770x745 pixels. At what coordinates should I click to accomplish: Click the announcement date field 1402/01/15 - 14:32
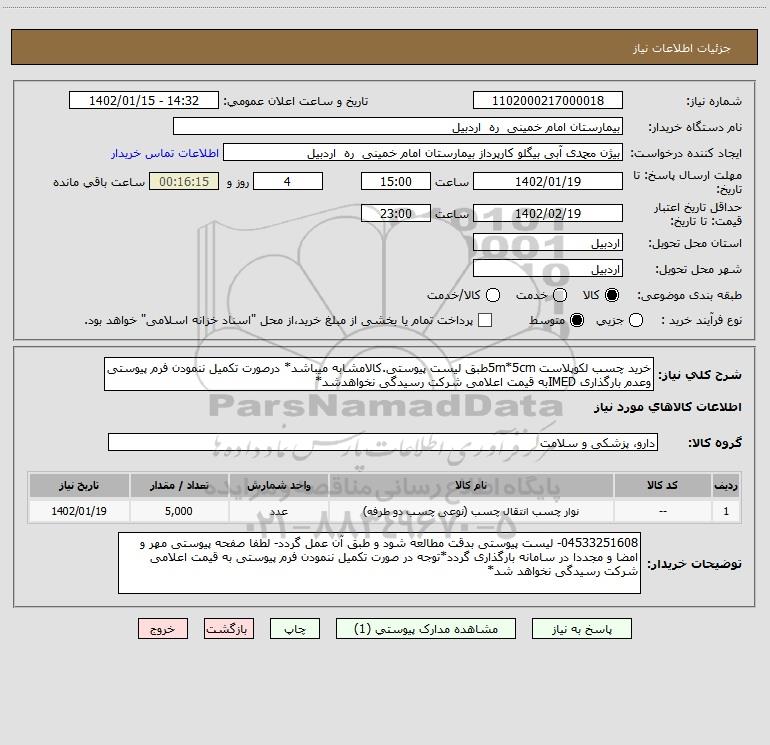pyautogui.click(x=144, y=100)
